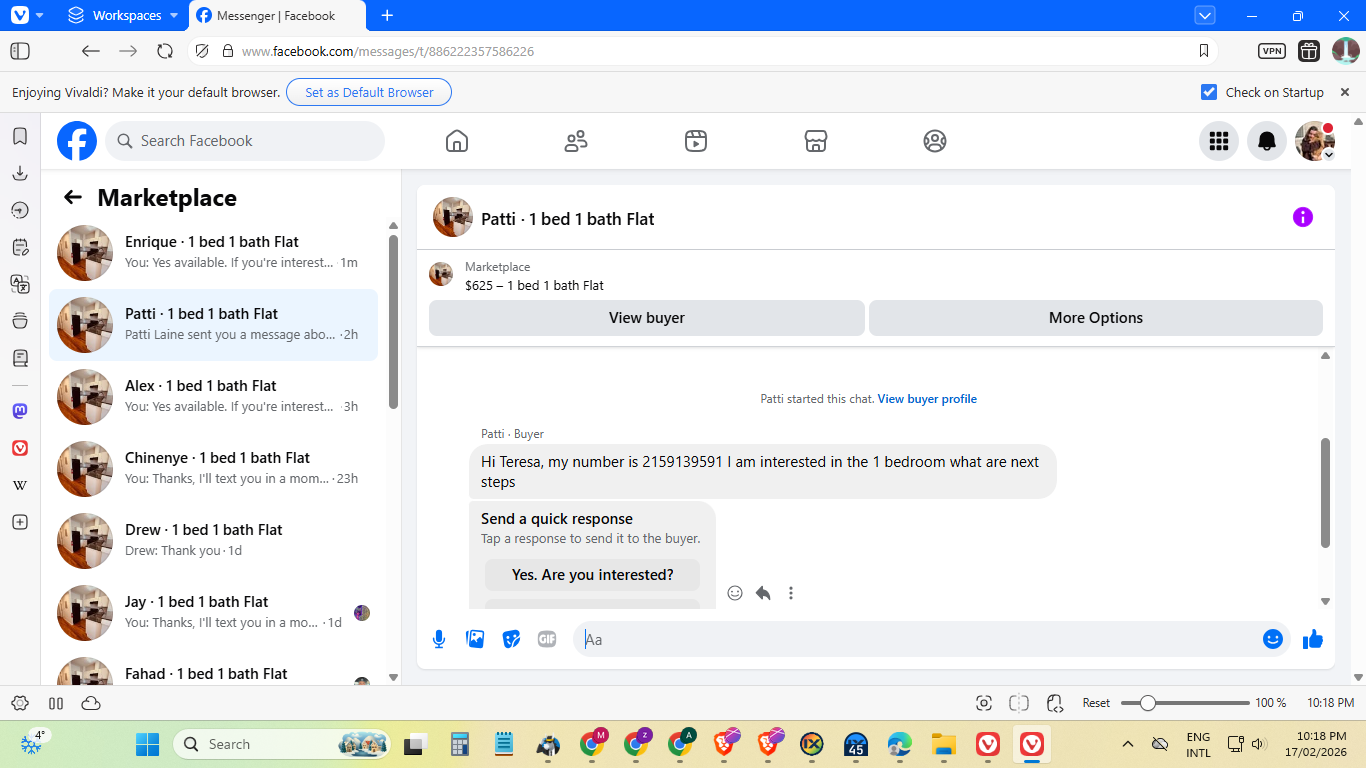1366x768 pixels.
Task: Click the Facebook logo
Action: tap(77, 141)
